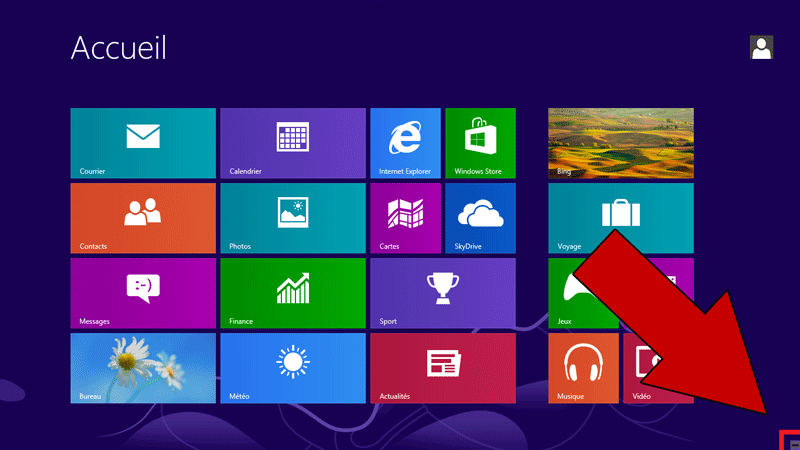
Task: Open the Messages chat tile
Action: click(x=143, y=293)
